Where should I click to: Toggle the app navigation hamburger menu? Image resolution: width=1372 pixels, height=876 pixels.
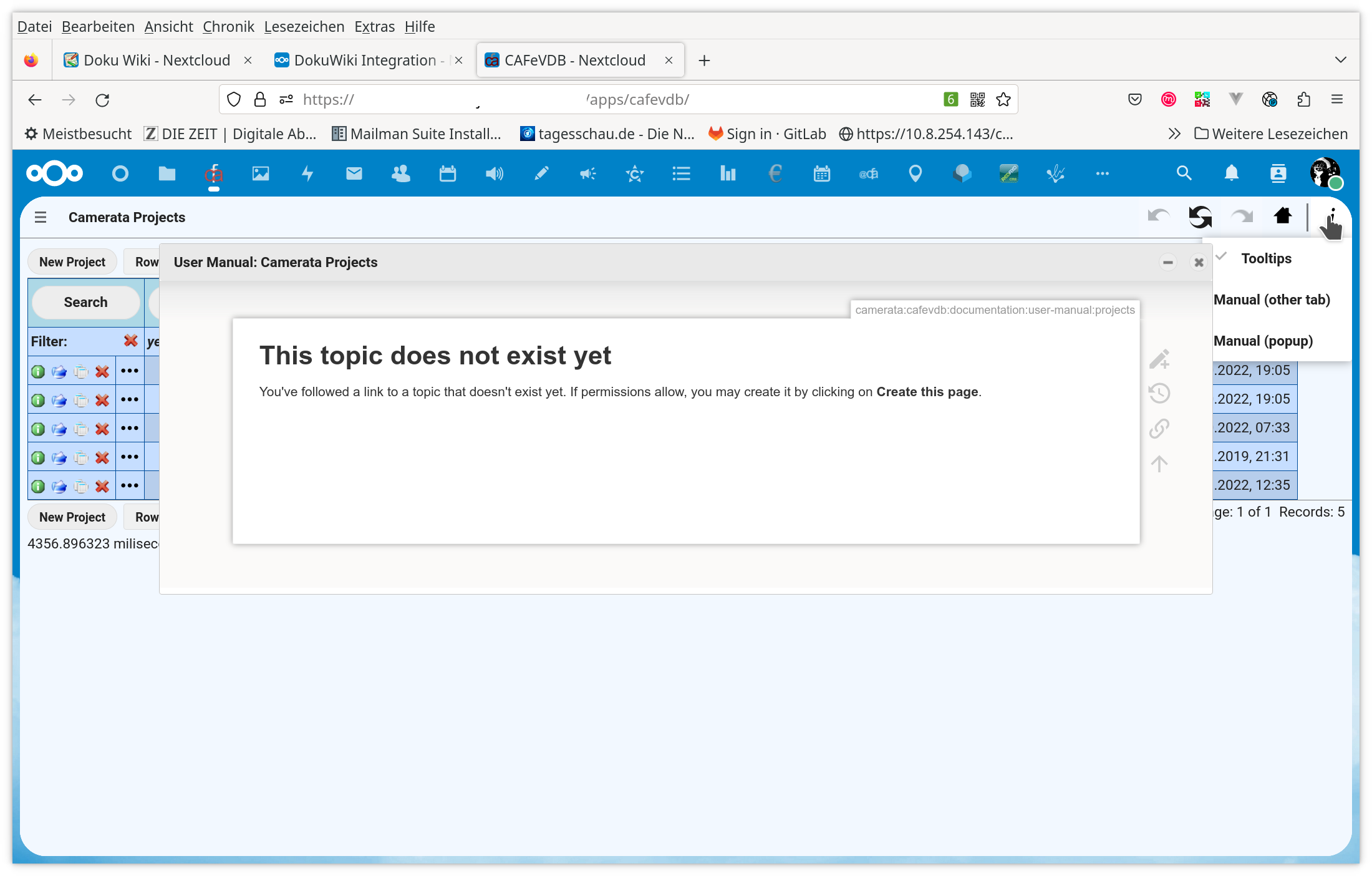[x=41, y=217]
